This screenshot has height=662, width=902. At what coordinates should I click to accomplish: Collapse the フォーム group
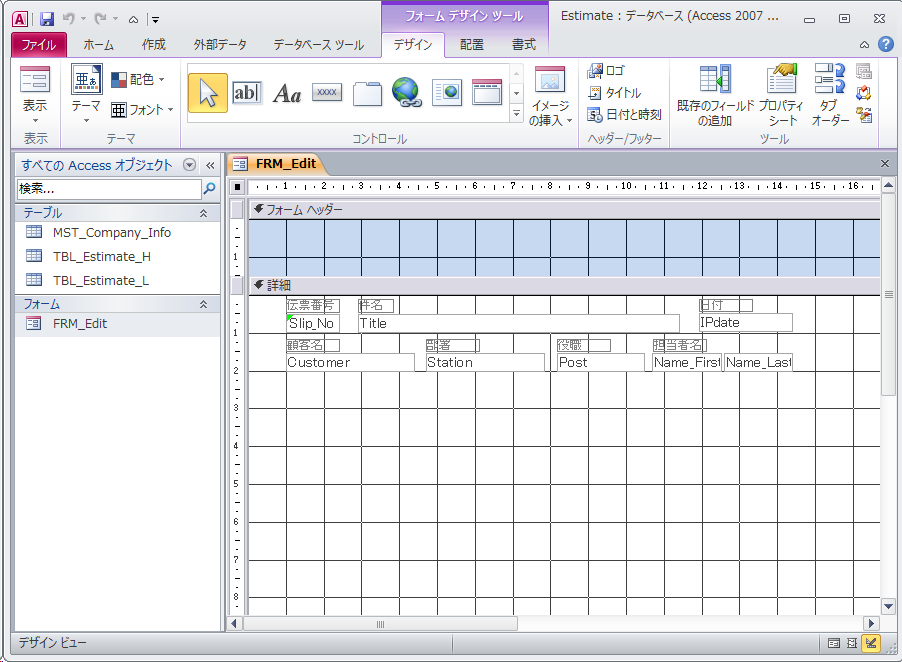click(203, 304)
